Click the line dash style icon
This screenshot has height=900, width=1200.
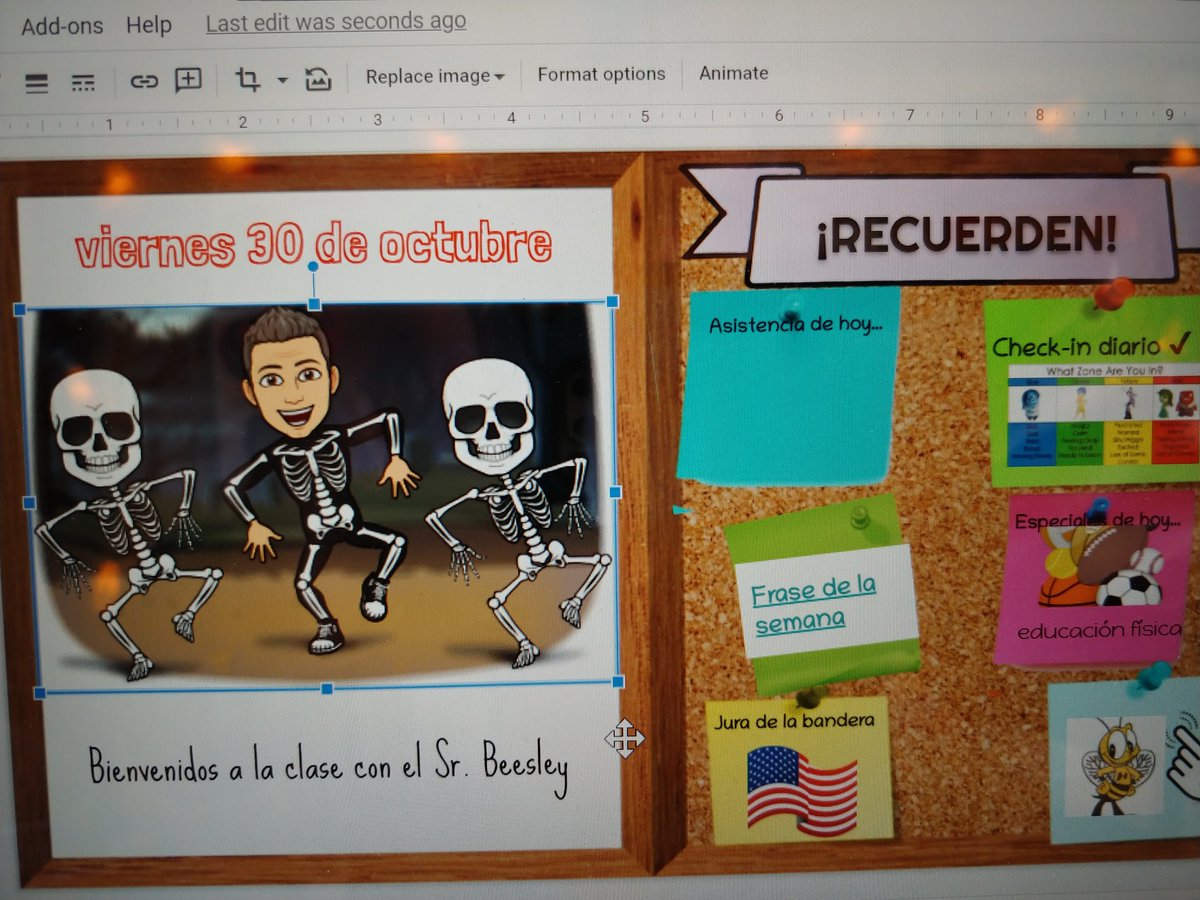click(83, 82)
